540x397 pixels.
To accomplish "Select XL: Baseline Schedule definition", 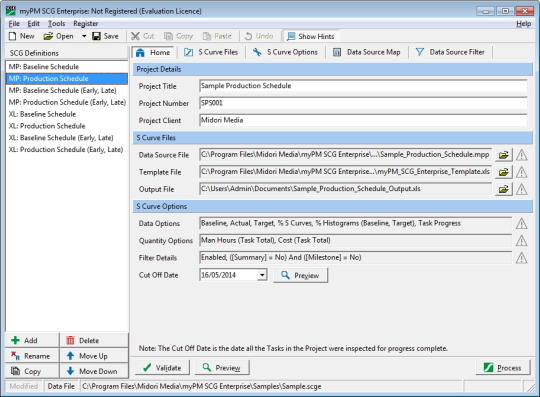I will (66, 114).
